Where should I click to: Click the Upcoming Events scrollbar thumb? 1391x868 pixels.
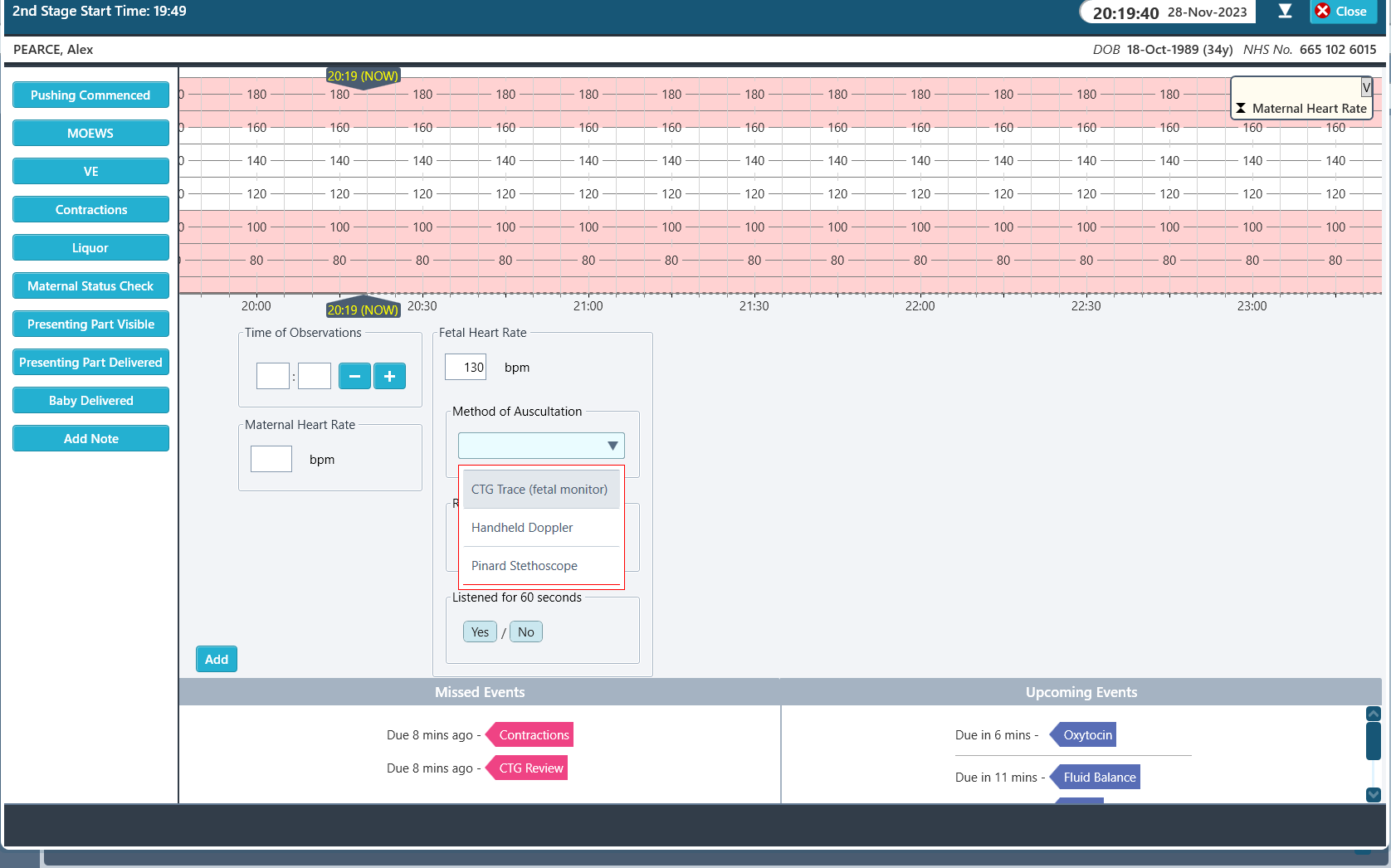click(x=1373, y=741)
